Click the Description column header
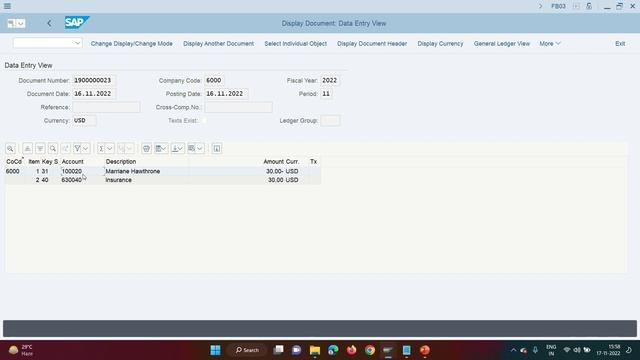The image size is (640, 360). [x=121, y=162]
